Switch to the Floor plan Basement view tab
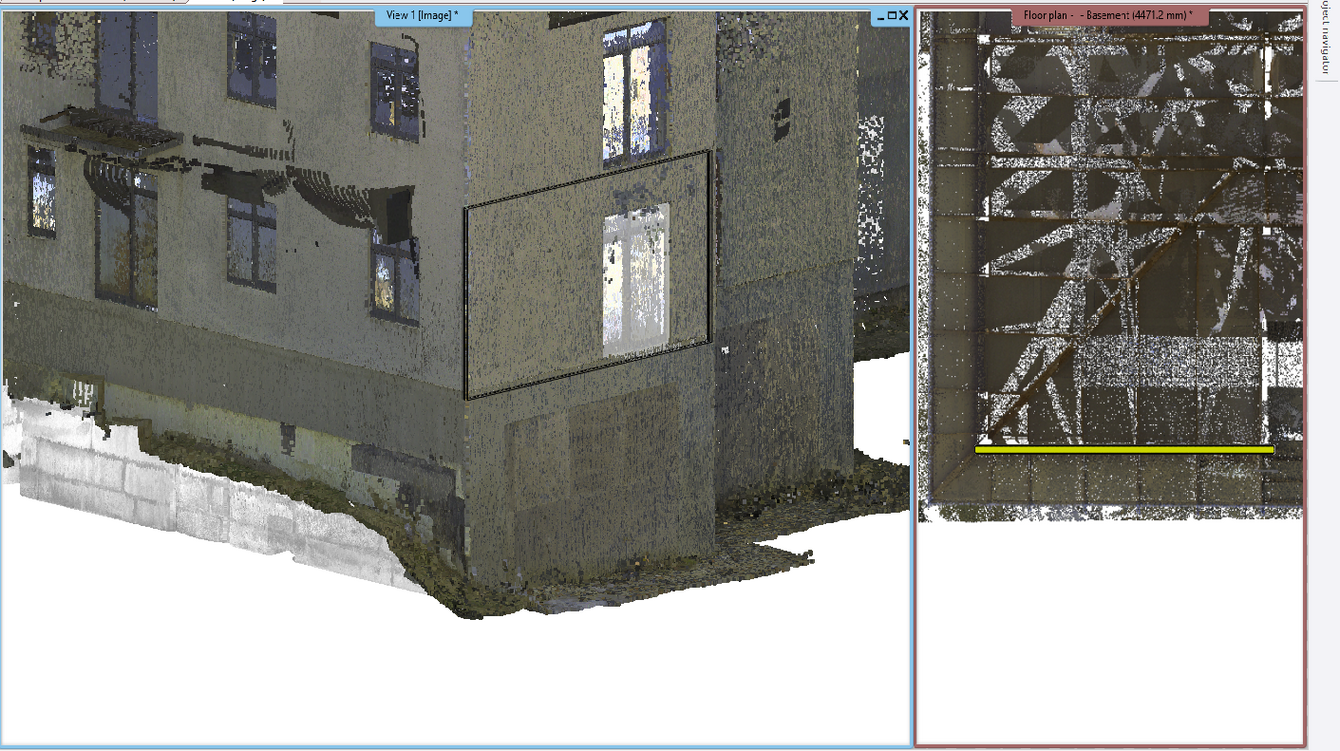This screenshot has width=1340, height=751. tap(1109, 16)
